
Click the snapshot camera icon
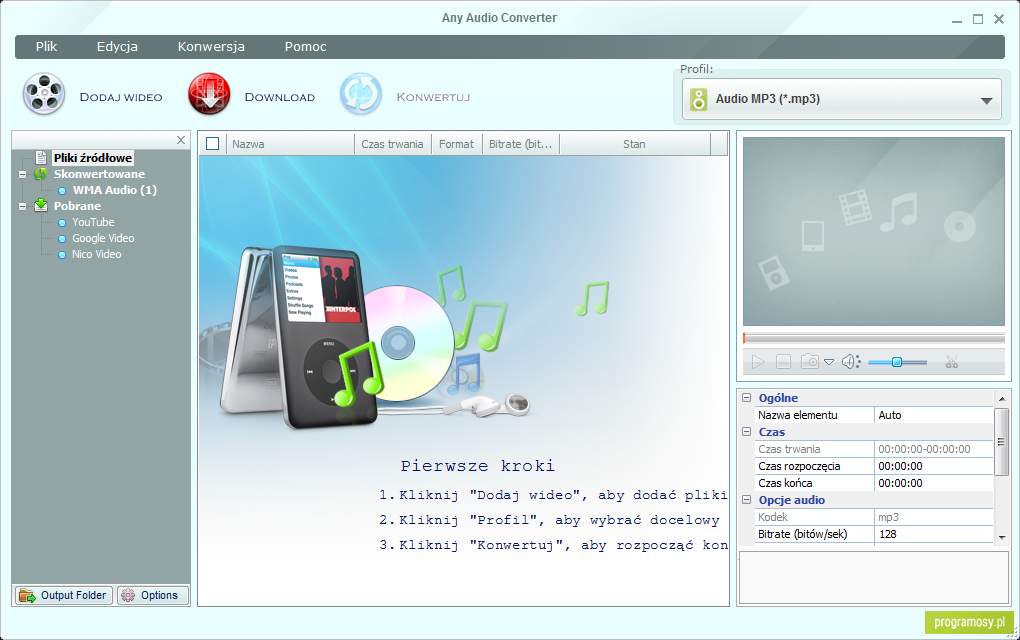click(810, 361)
